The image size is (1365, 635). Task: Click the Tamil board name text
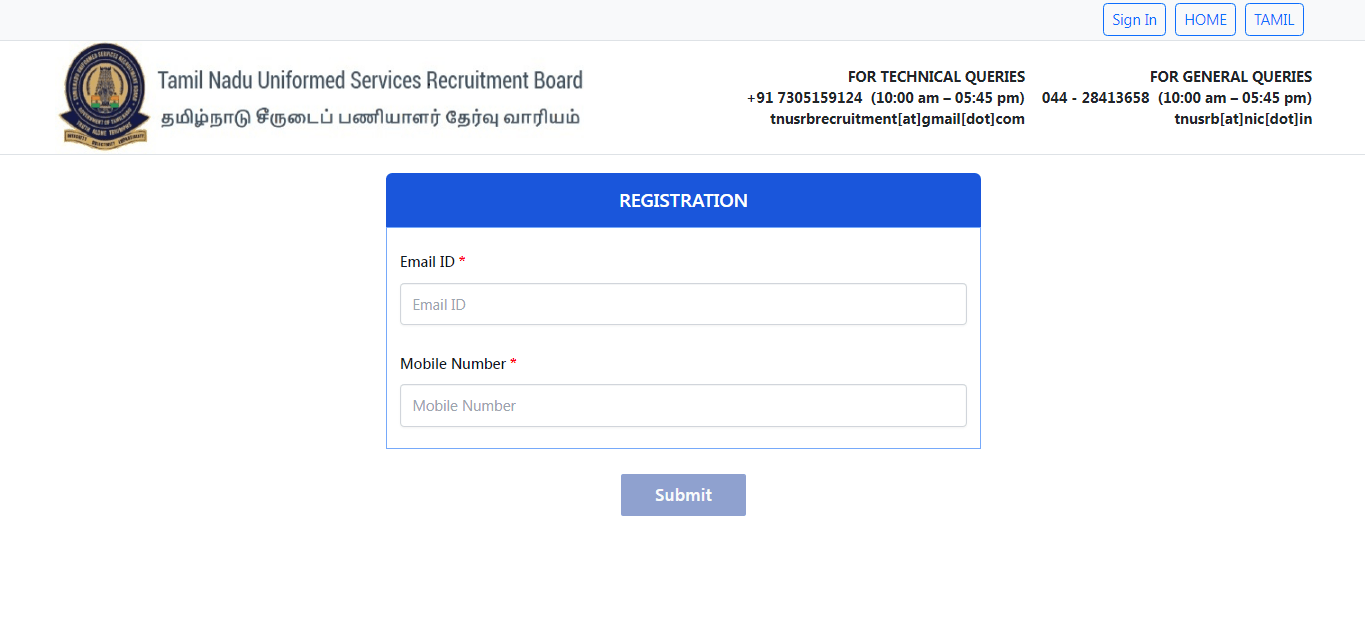pos(370,117)
